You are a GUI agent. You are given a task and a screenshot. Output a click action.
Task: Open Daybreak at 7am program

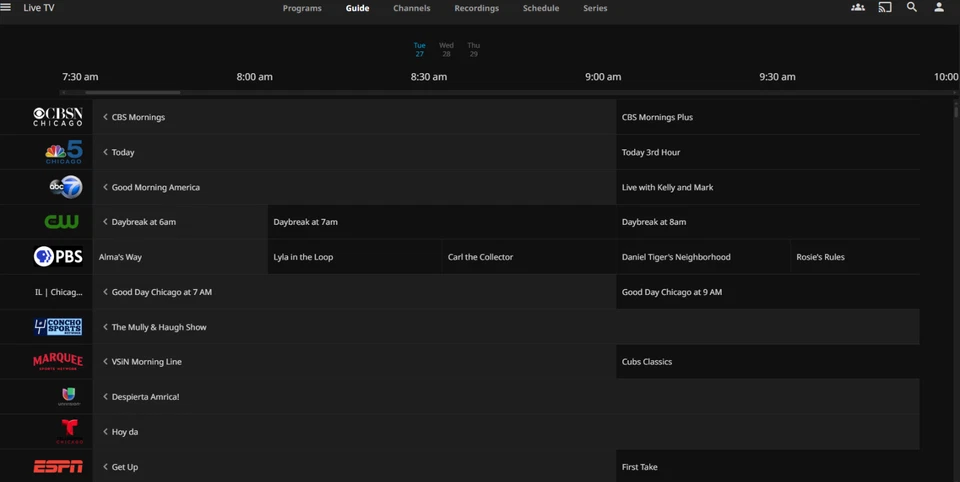click(441, 222)
